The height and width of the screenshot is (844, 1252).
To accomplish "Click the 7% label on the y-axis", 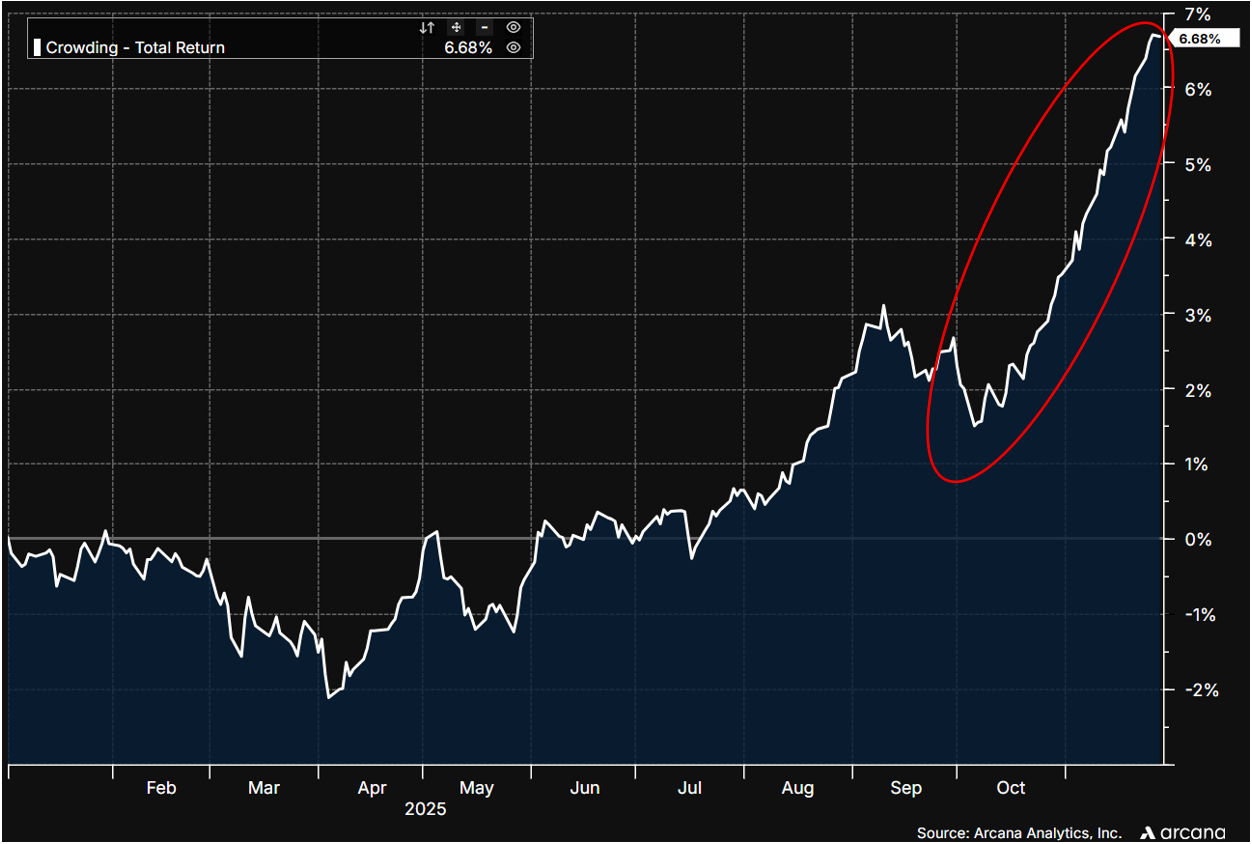I will pos(1197,14).
